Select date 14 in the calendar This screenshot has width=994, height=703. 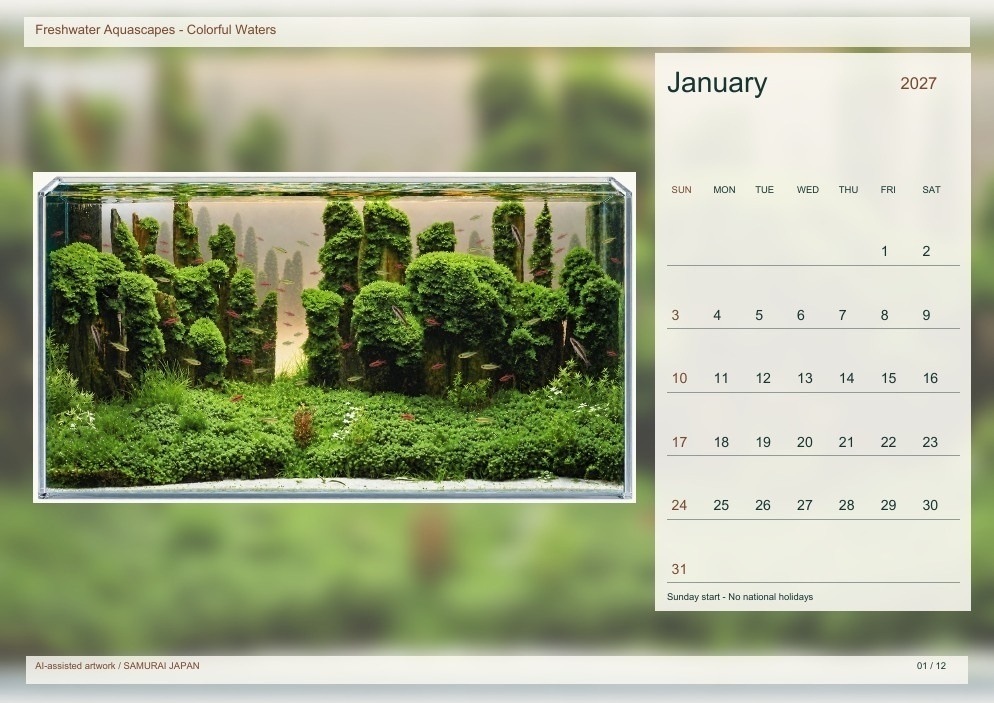point(846,378)
